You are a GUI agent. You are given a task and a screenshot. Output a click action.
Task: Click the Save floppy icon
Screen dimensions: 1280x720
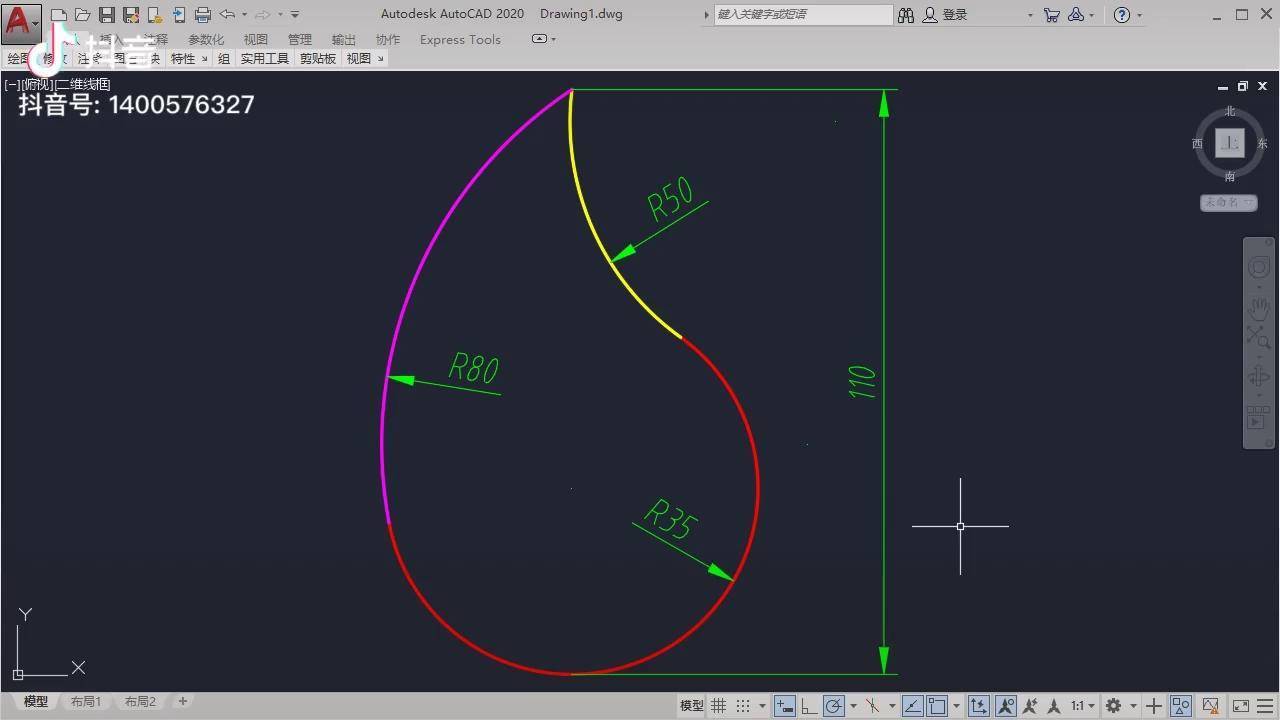(x=106, y=15)
